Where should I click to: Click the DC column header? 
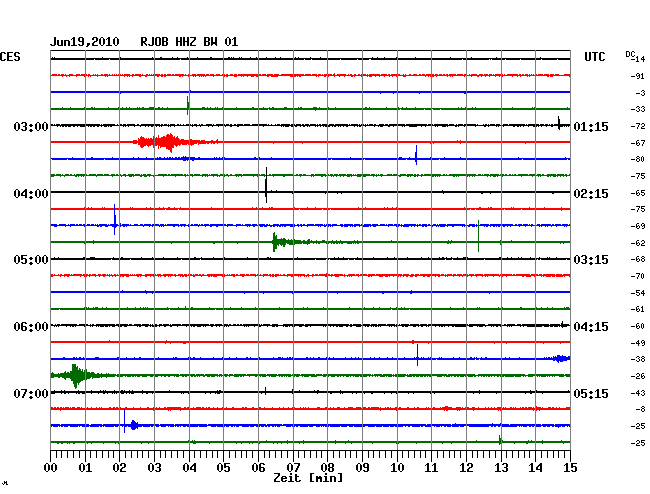(x=630, y=54)
